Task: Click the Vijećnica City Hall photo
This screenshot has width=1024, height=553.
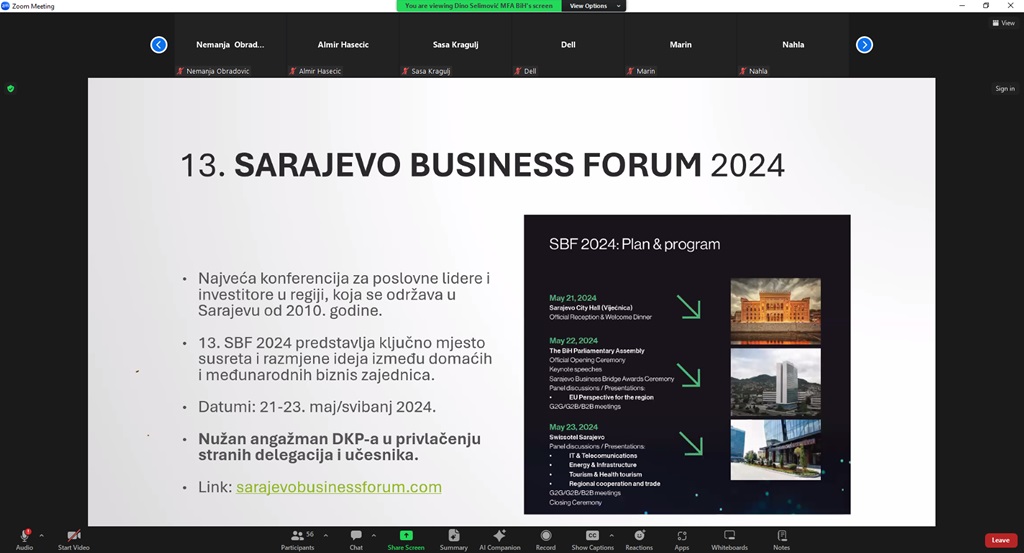Action: tap(775, 311)
